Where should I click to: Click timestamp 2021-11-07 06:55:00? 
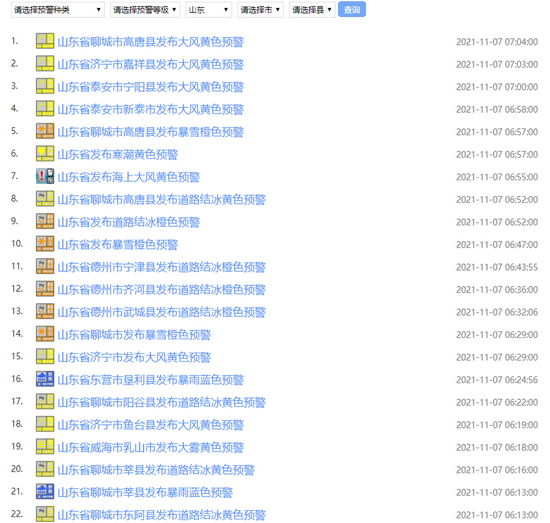tap(497, 177)
